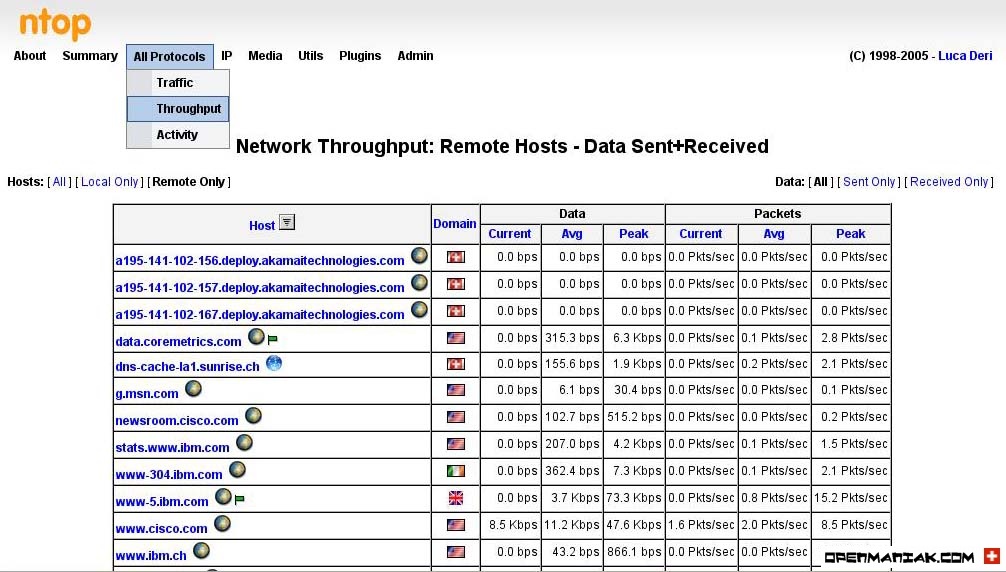
Task: Click Swiss flag in a195-141-102-156 row
Action: (x=456, y=257)
